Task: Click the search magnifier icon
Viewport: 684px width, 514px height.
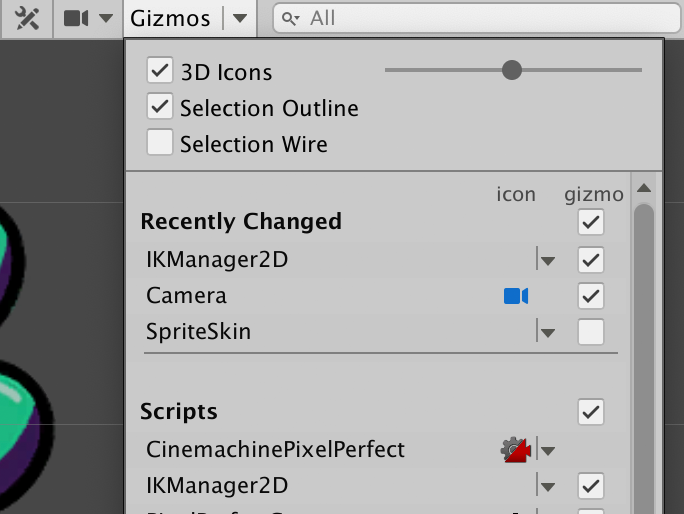Action: tap(289, 18)
